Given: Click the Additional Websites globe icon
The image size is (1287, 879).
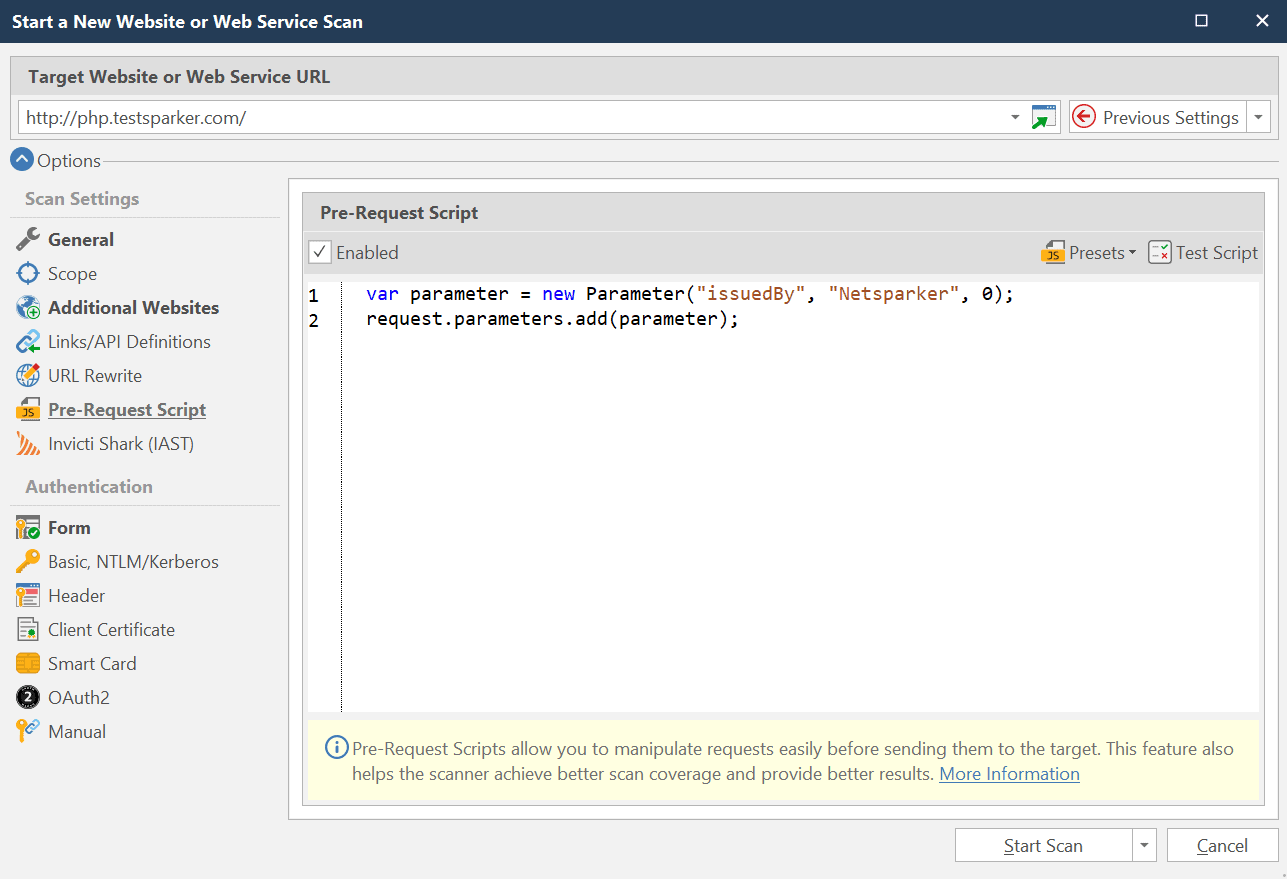Looking at the screenshot, I should coord(28,308).
